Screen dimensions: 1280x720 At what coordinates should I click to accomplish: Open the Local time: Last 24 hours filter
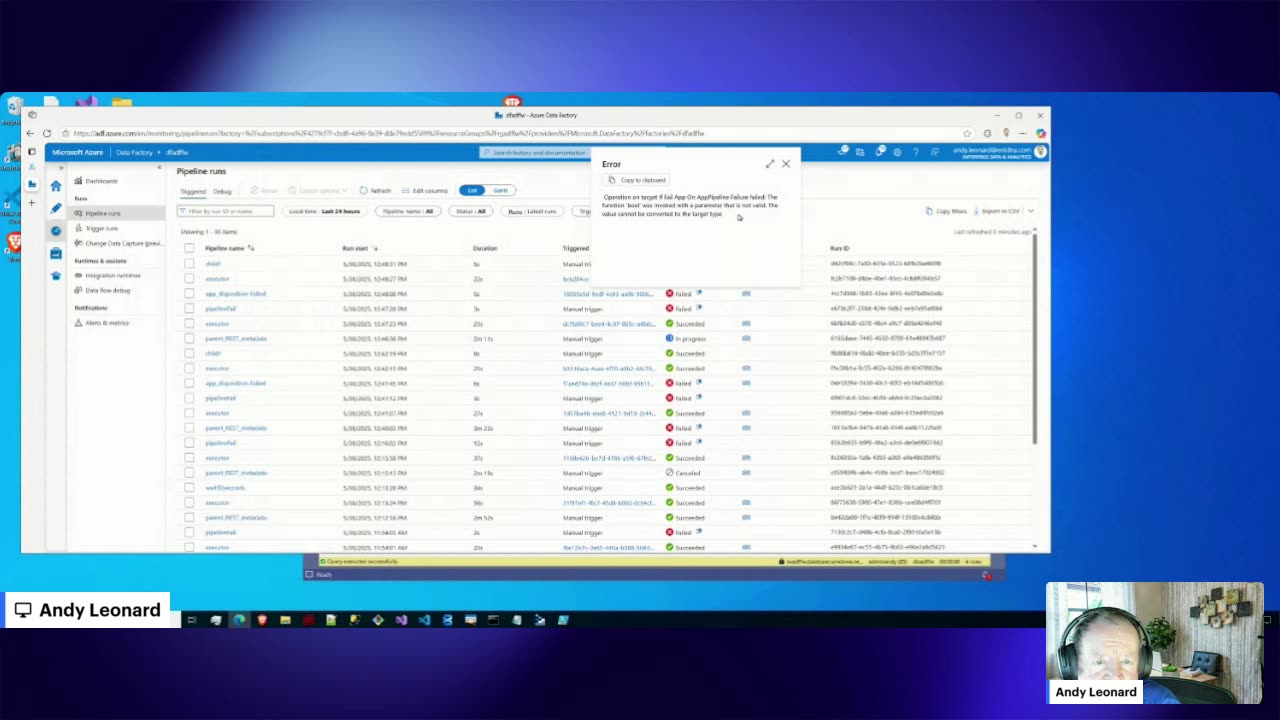pos(324,211)
